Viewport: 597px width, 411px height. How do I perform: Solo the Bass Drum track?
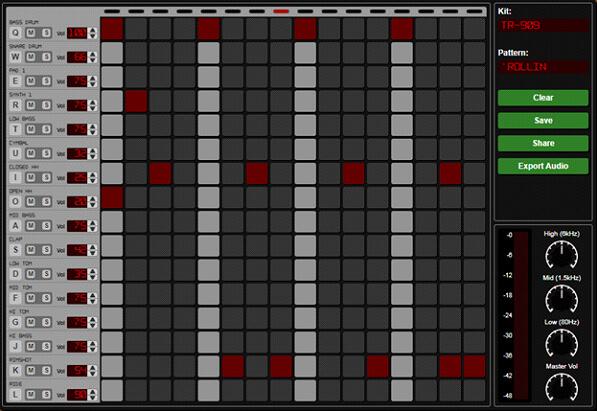tap(46, 33)
